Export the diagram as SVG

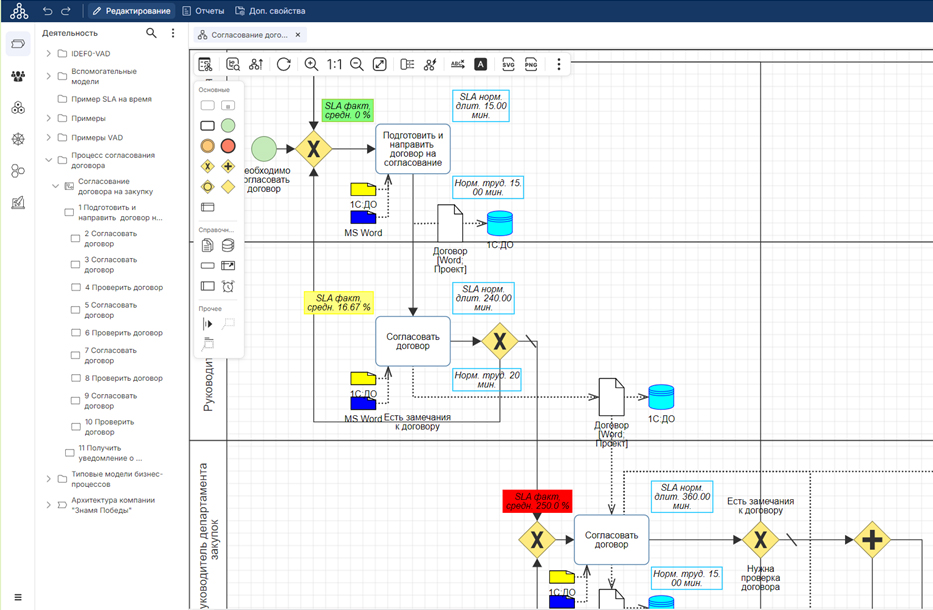tap(508, 64)
